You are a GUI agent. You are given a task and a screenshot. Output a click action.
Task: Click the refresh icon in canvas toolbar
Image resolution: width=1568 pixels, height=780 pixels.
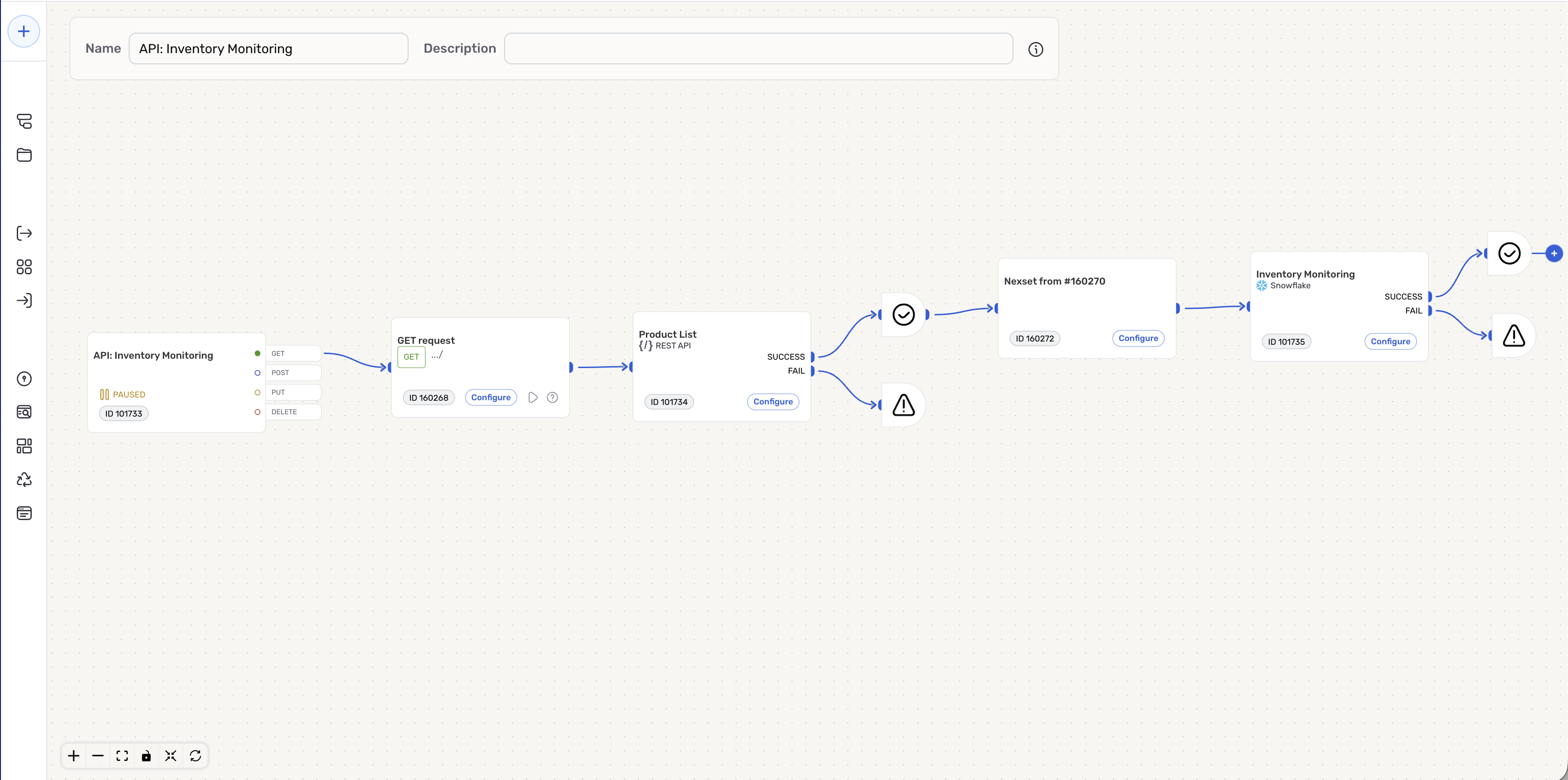point(195,756)
